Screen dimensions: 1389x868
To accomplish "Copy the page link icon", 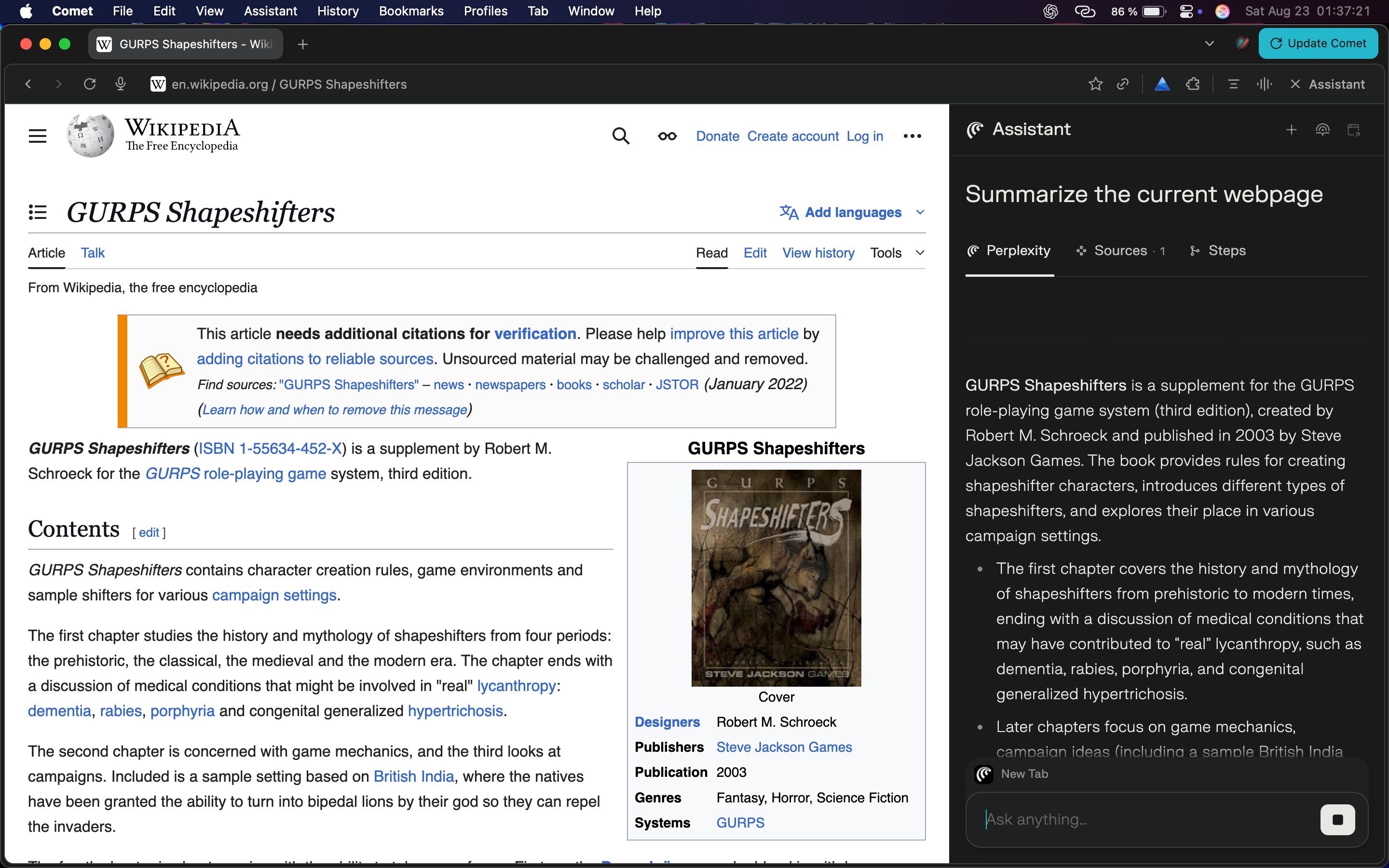I will 1123,84.
